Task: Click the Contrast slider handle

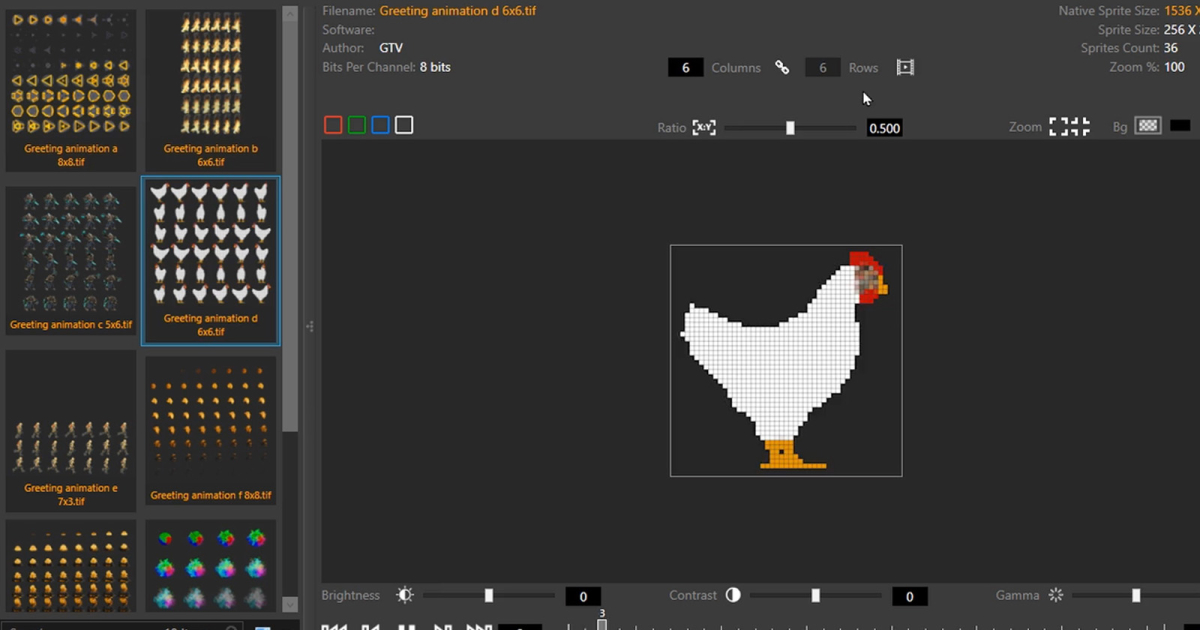Action: click(x=816, y=595)
